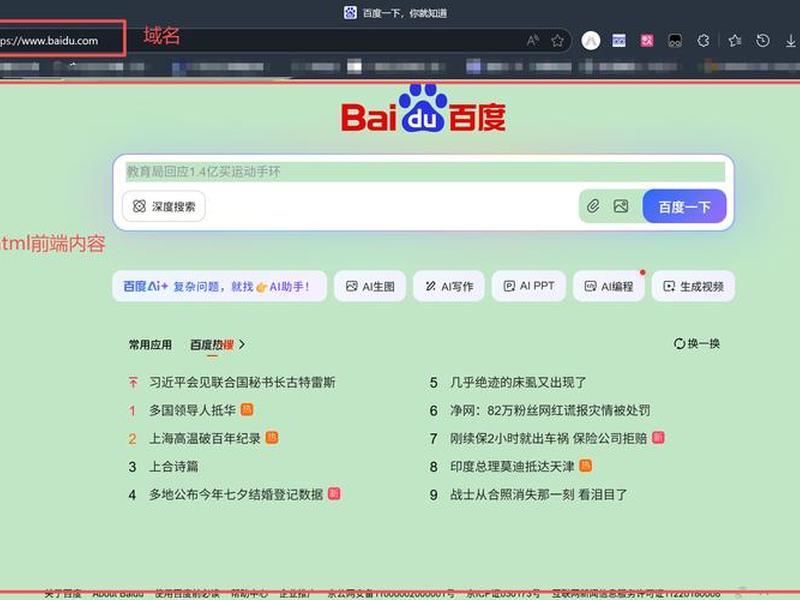800x600 pixels.
Task: Open hot search 多地公布今年七夕结婚登记数据
Action: click(x=236, y=494)
